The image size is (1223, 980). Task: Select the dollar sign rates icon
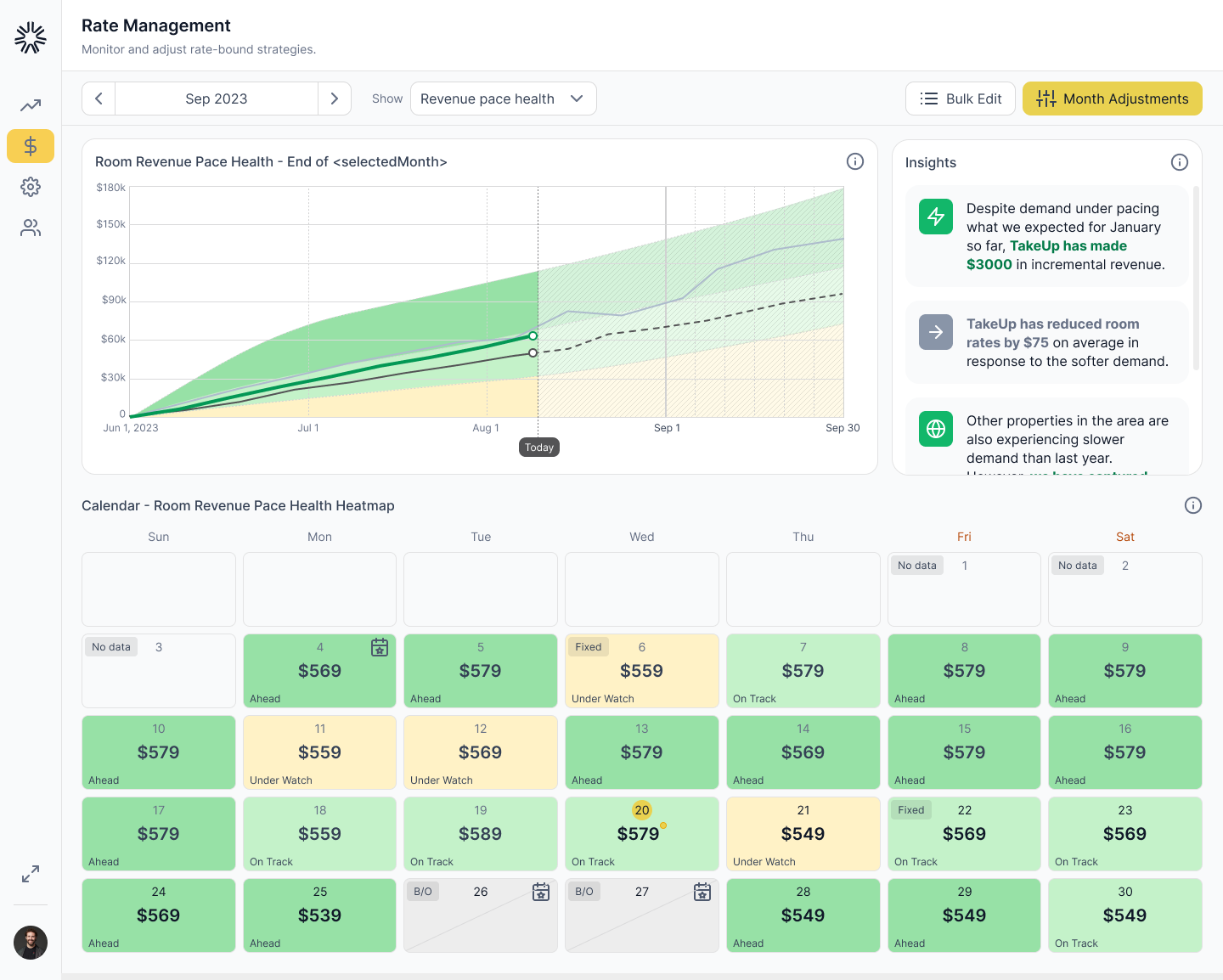click(31, 146)
